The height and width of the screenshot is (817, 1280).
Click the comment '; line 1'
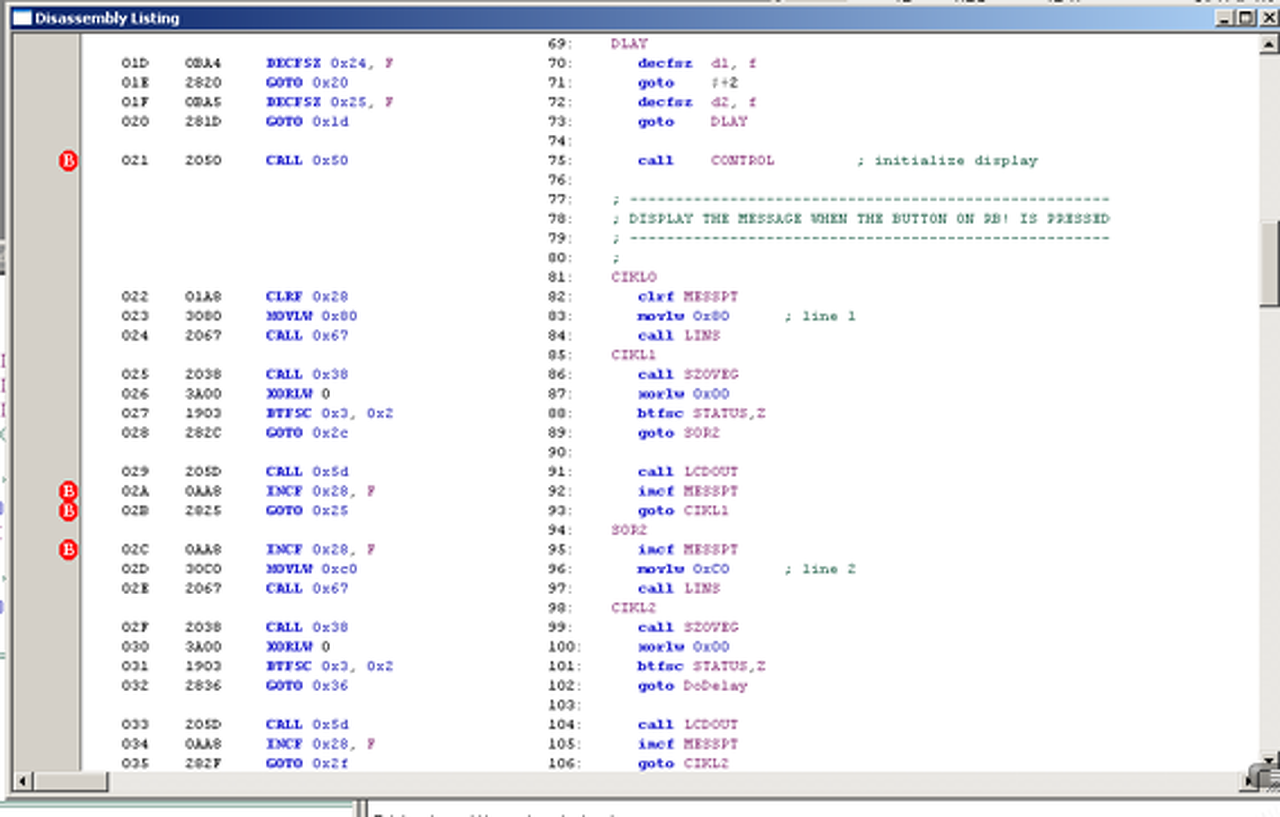tap(819, 316)
